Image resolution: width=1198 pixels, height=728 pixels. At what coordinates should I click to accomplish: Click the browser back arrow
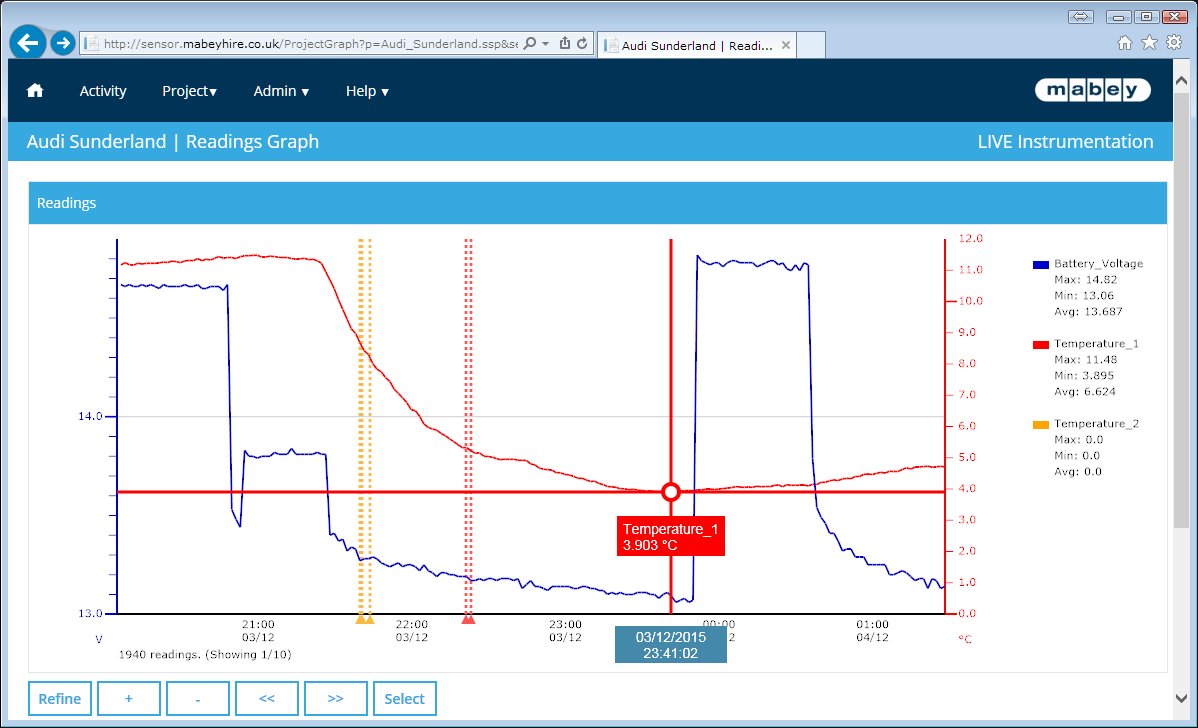(28, 43)
